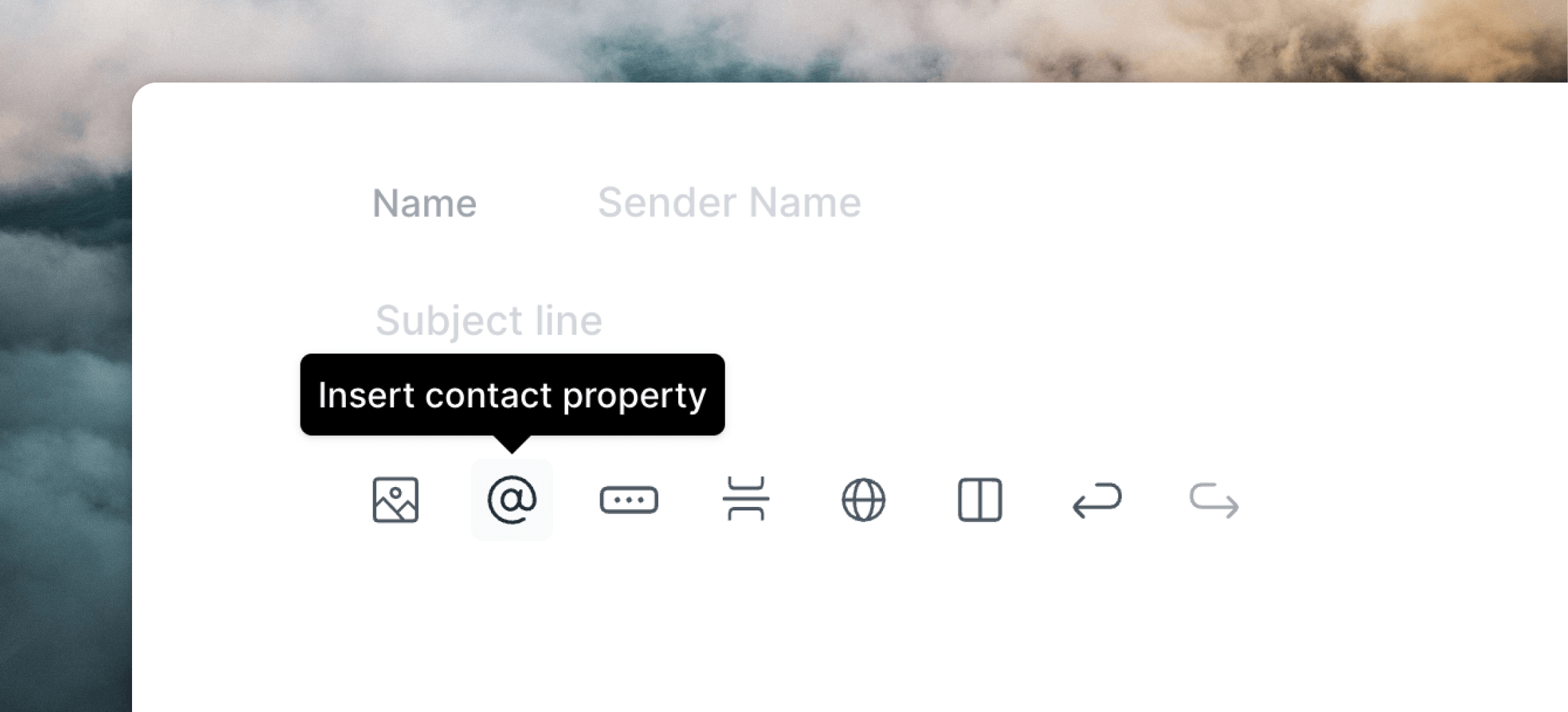Click the tooltip pointer above the @ icon
This screenshot has height=712, width=1568.
[x=512, y=444]
